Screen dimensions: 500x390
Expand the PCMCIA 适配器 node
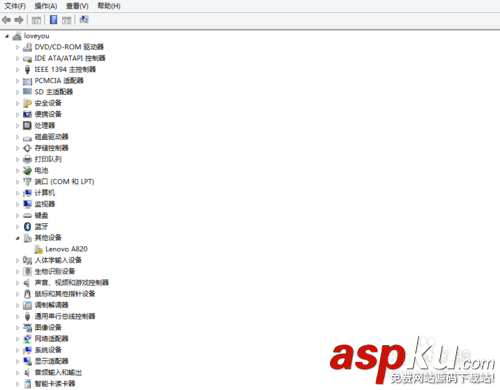(x=17, y=81)
